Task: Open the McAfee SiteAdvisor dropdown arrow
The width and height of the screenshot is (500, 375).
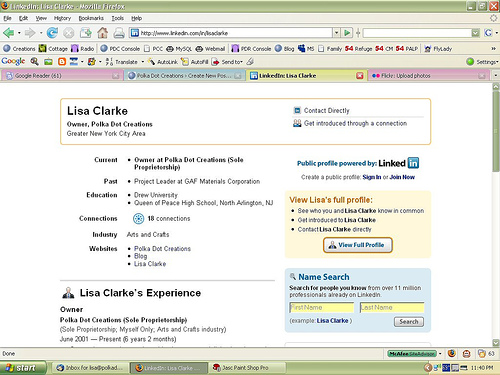Action: click(440, 354)
